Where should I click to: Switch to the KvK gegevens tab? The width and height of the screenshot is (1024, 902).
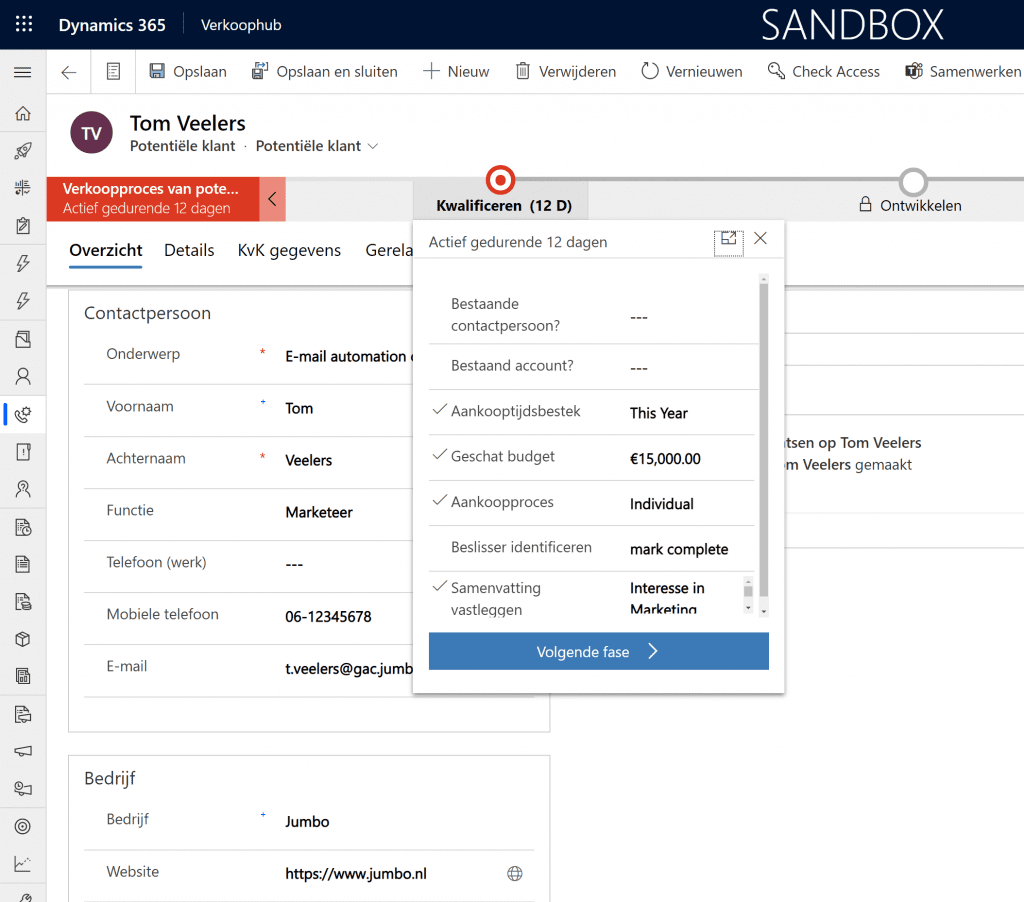pyautogui.click(x=289, y=250)
